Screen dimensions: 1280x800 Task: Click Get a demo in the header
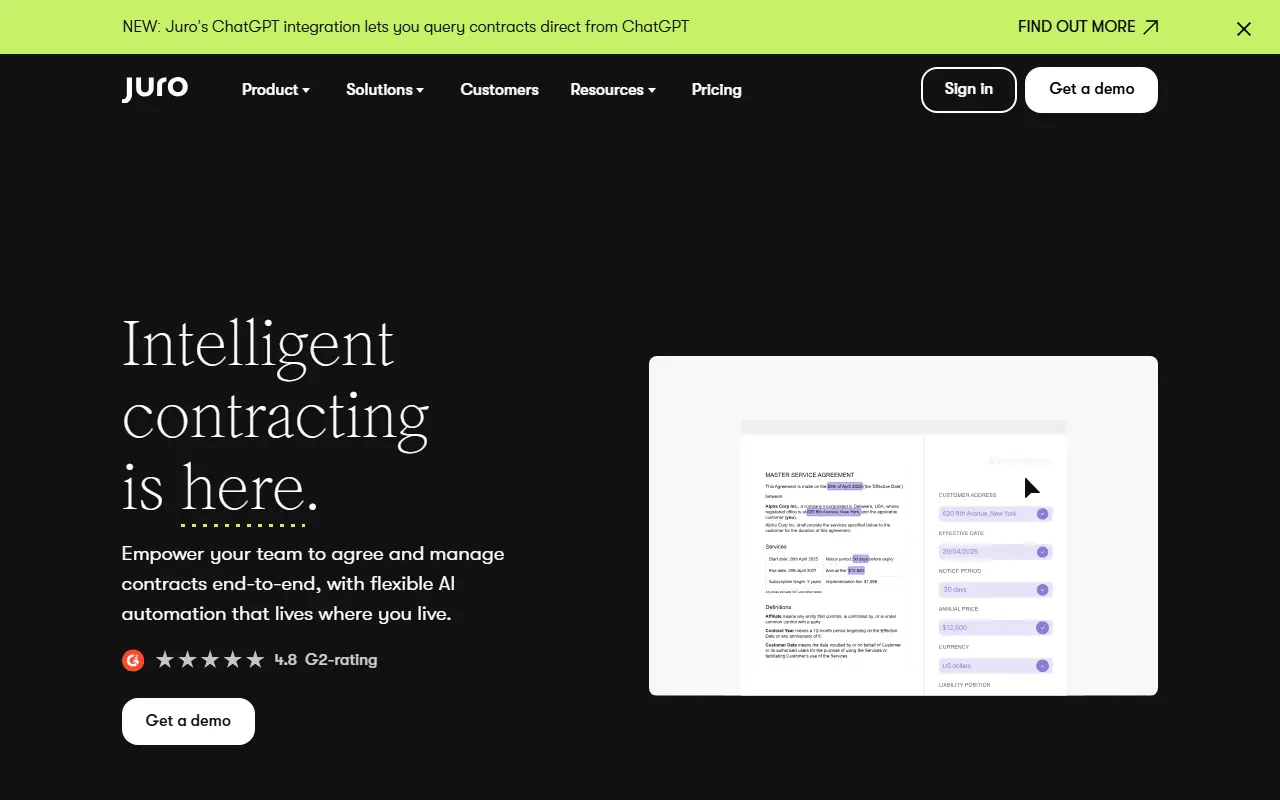(x=1090, y=89)
